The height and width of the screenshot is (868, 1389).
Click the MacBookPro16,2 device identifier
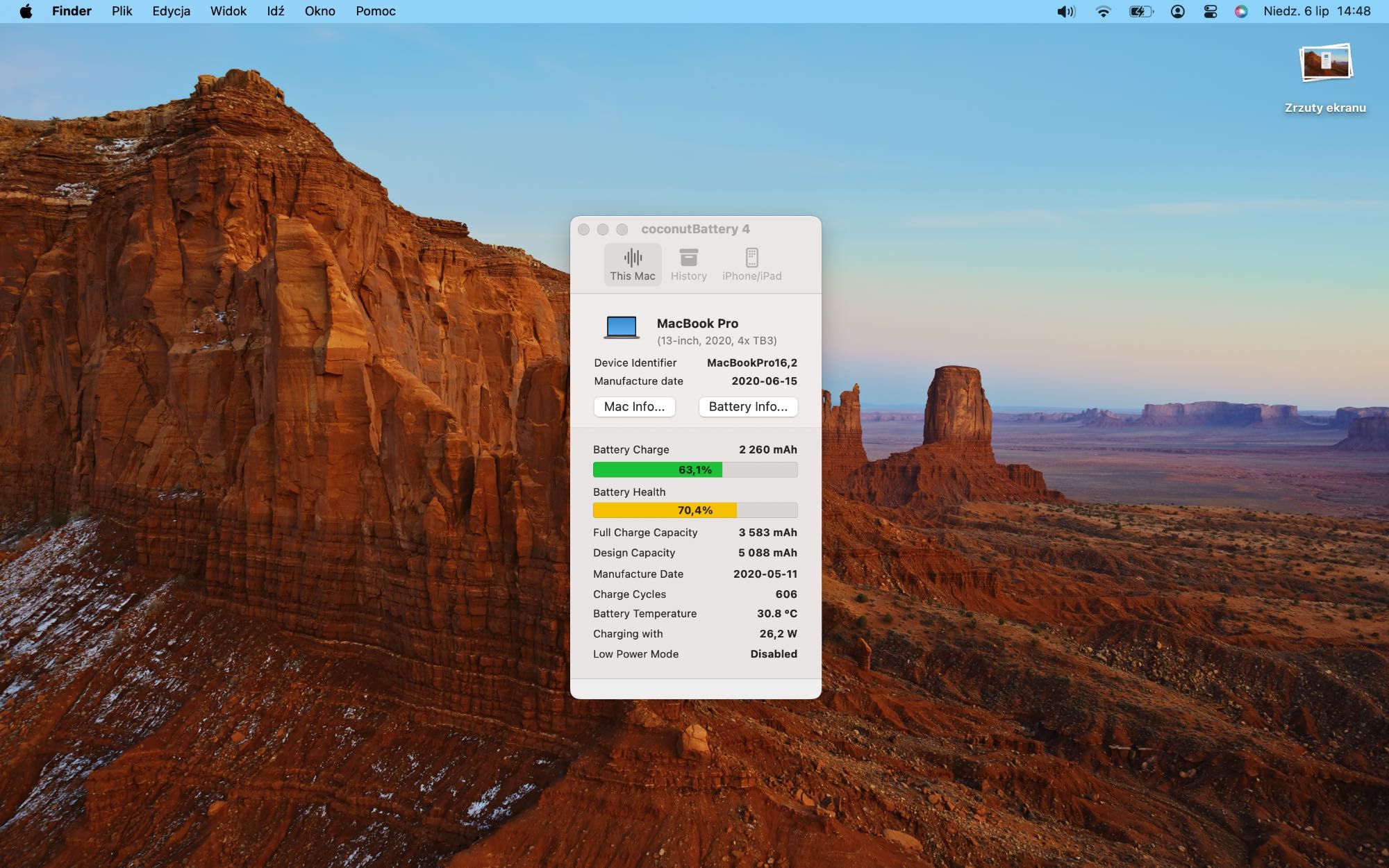click(752, 363)
